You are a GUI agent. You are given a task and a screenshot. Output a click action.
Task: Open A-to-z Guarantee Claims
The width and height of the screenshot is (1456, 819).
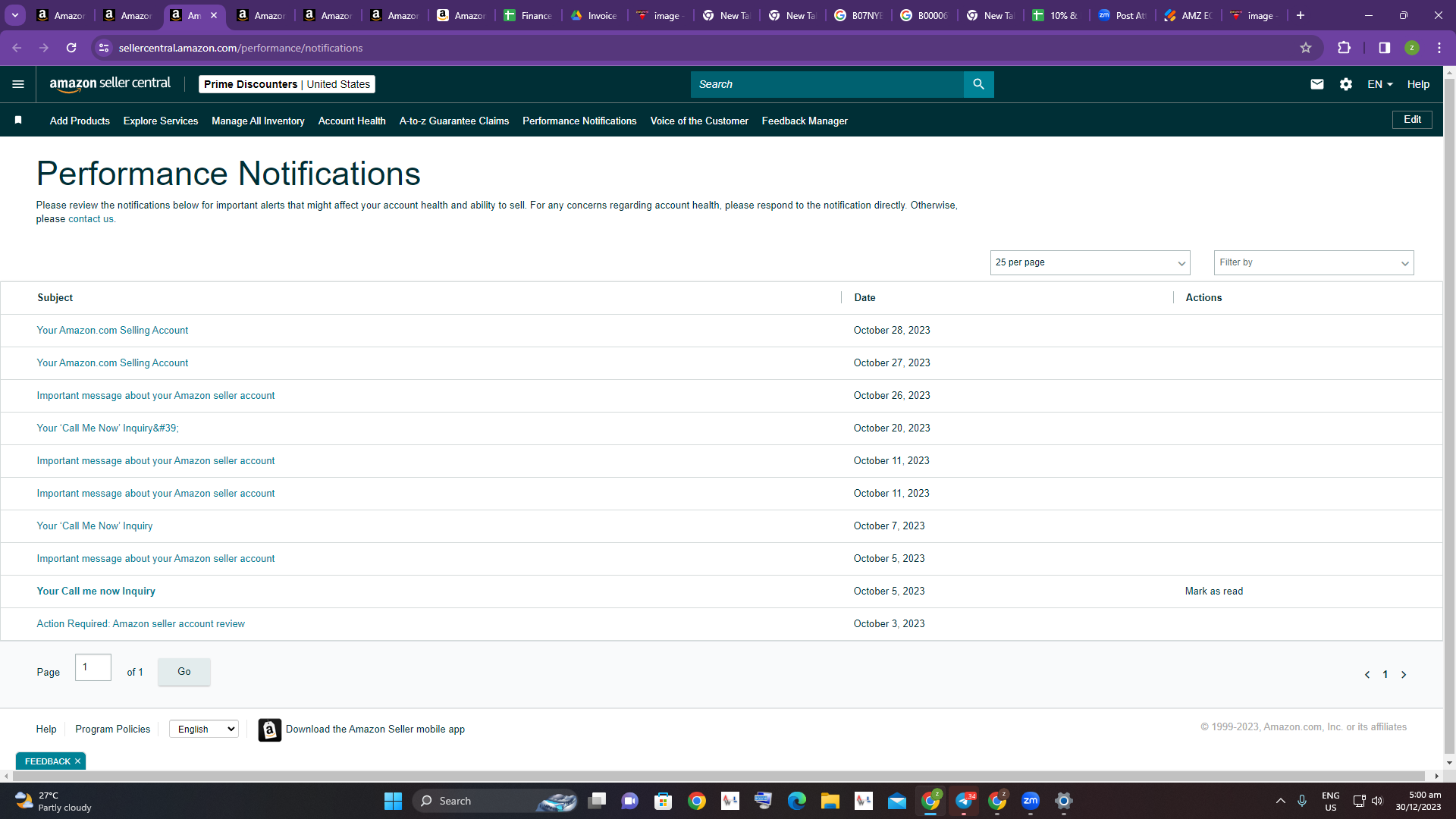pyautogui.click(x=454, y=121)
